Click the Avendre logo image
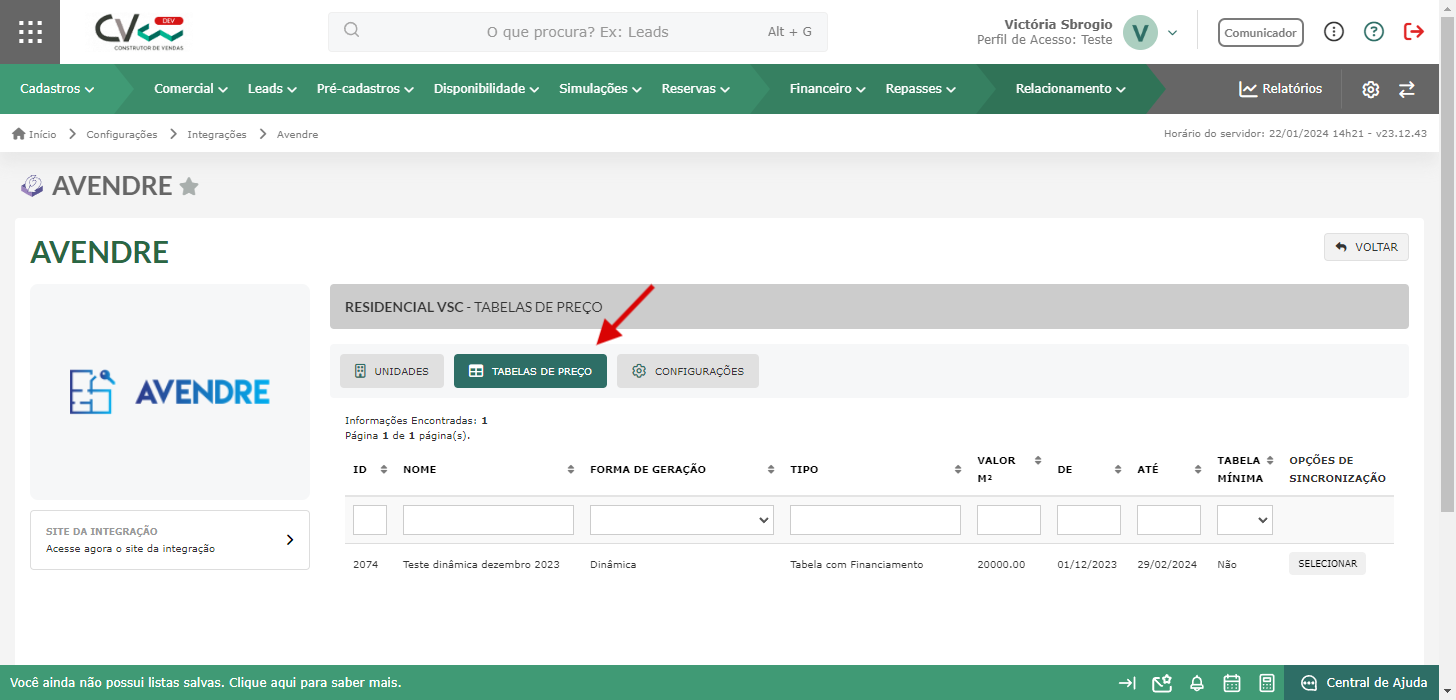 (x=170, y=392)
